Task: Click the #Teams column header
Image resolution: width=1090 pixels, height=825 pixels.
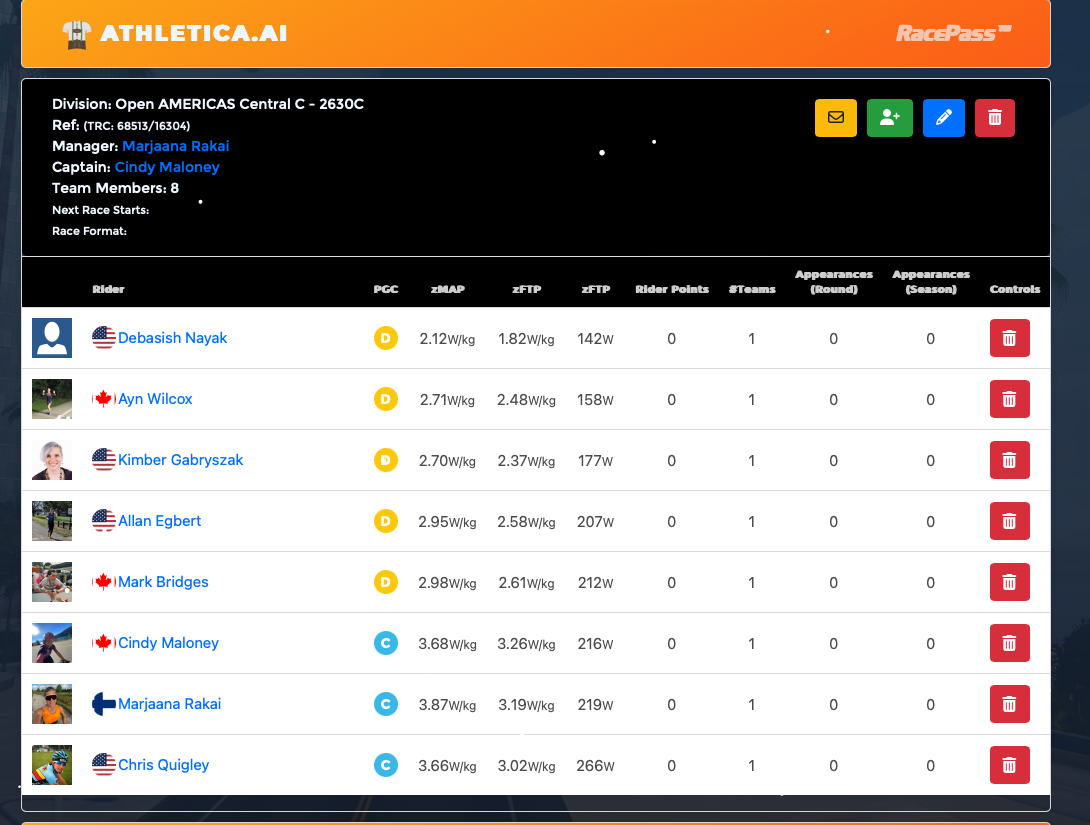Action: [x=752, y=289]
